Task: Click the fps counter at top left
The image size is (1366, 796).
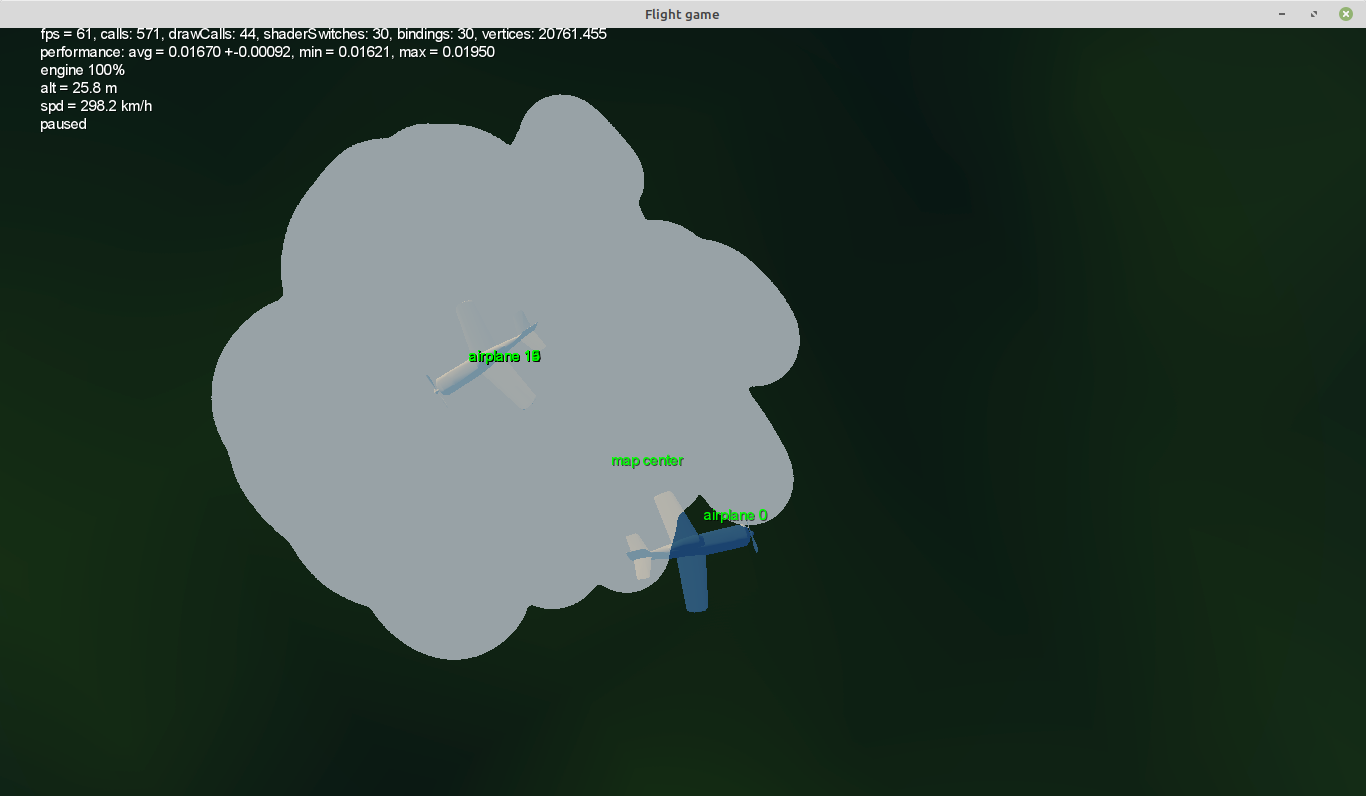Action: 66,34
